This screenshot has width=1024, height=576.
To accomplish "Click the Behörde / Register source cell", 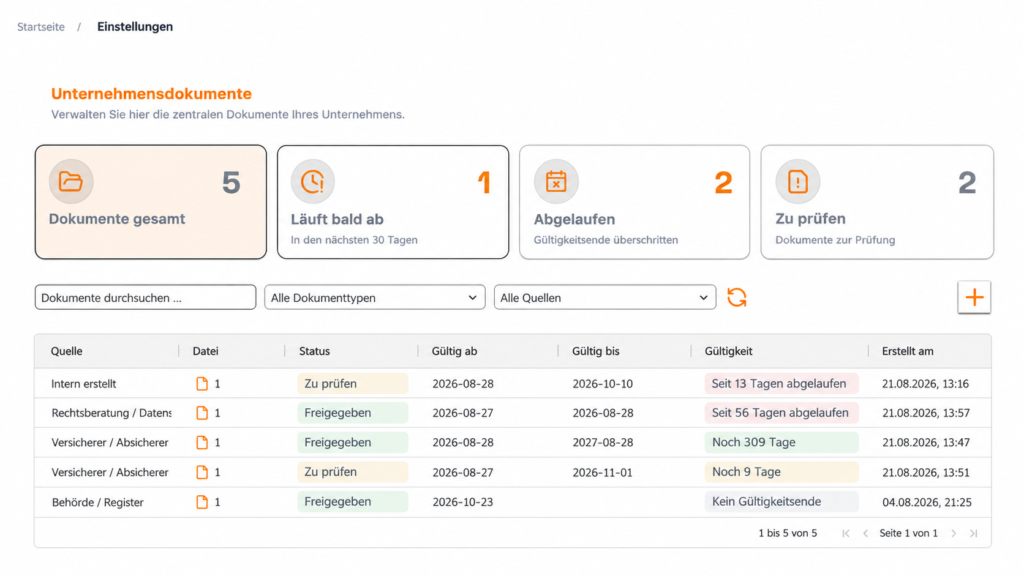I will click(97, 502).
